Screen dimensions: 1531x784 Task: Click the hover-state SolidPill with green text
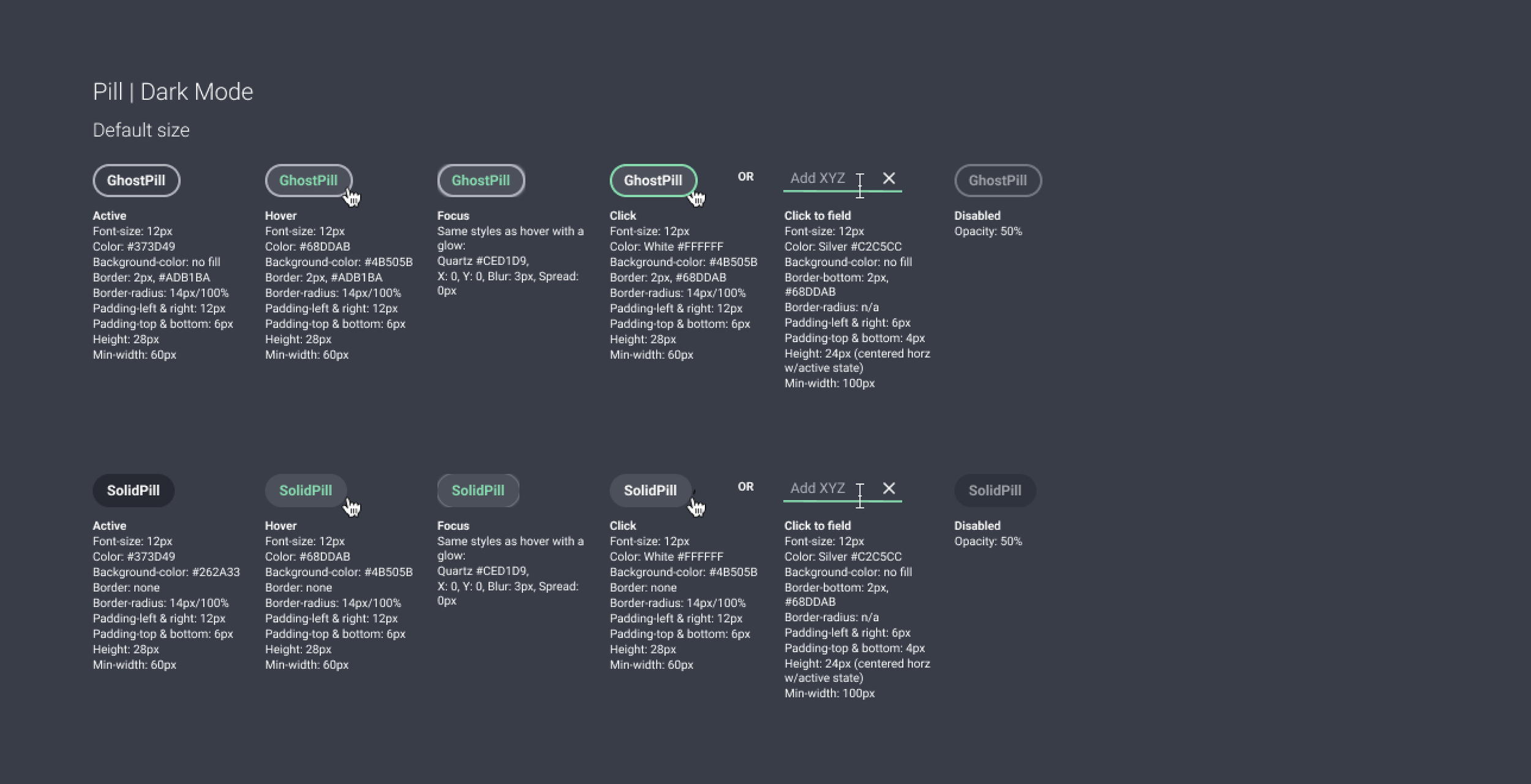(x=305, y=490)
